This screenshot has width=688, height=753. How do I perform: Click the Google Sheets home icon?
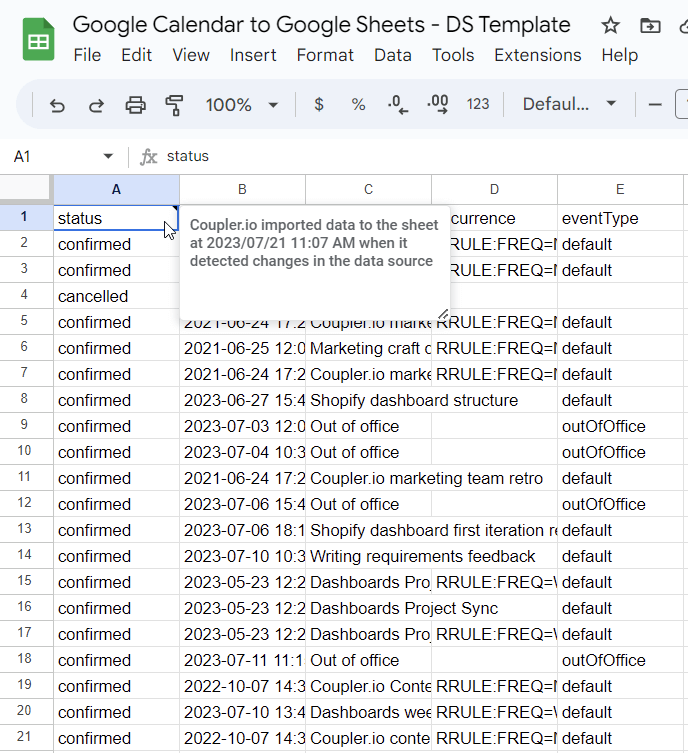coord(38,41)
